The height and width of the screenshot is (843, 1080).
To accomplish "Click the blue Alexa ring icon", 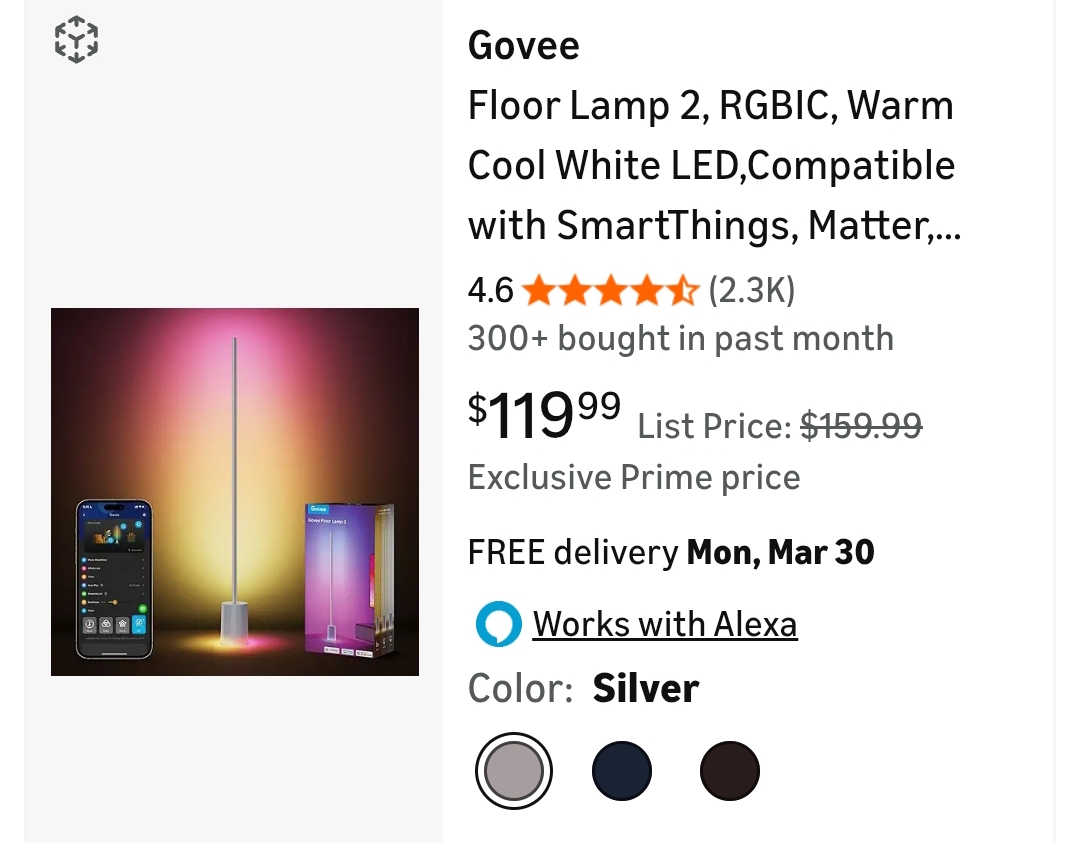I will point(498,625).
